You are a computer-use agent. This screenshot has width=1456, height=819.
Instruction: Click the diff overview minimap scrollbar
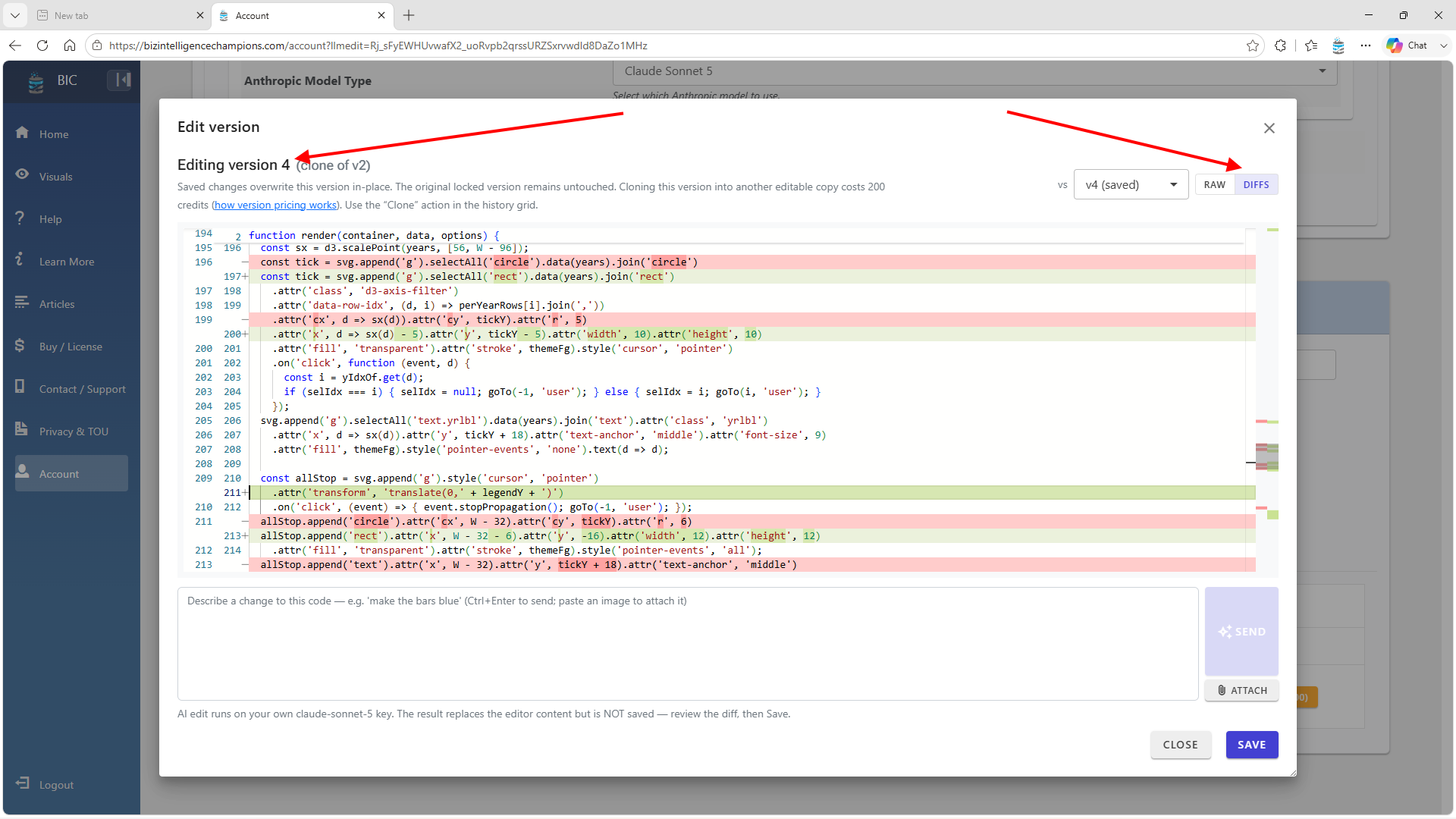pos(1267,402)
